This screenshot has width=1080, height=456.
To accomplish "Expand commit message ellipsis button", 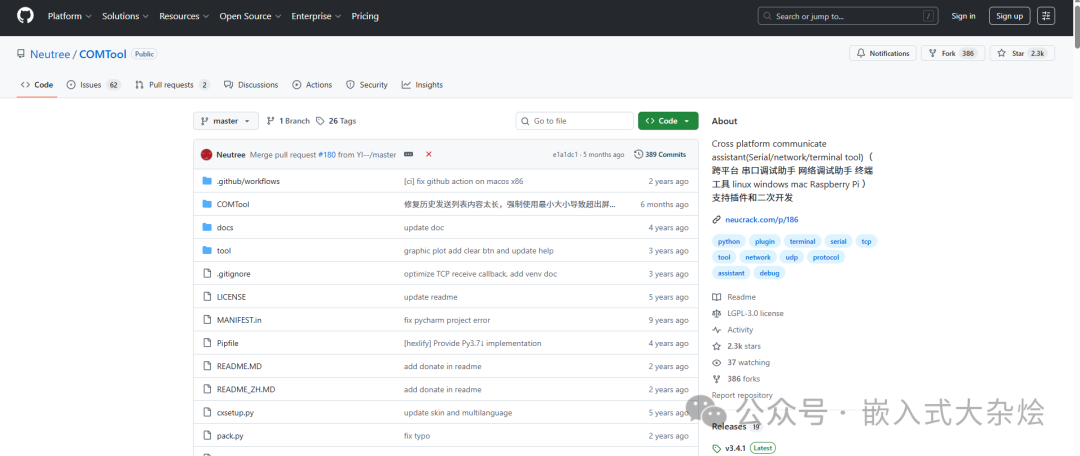I will [408, 154].
